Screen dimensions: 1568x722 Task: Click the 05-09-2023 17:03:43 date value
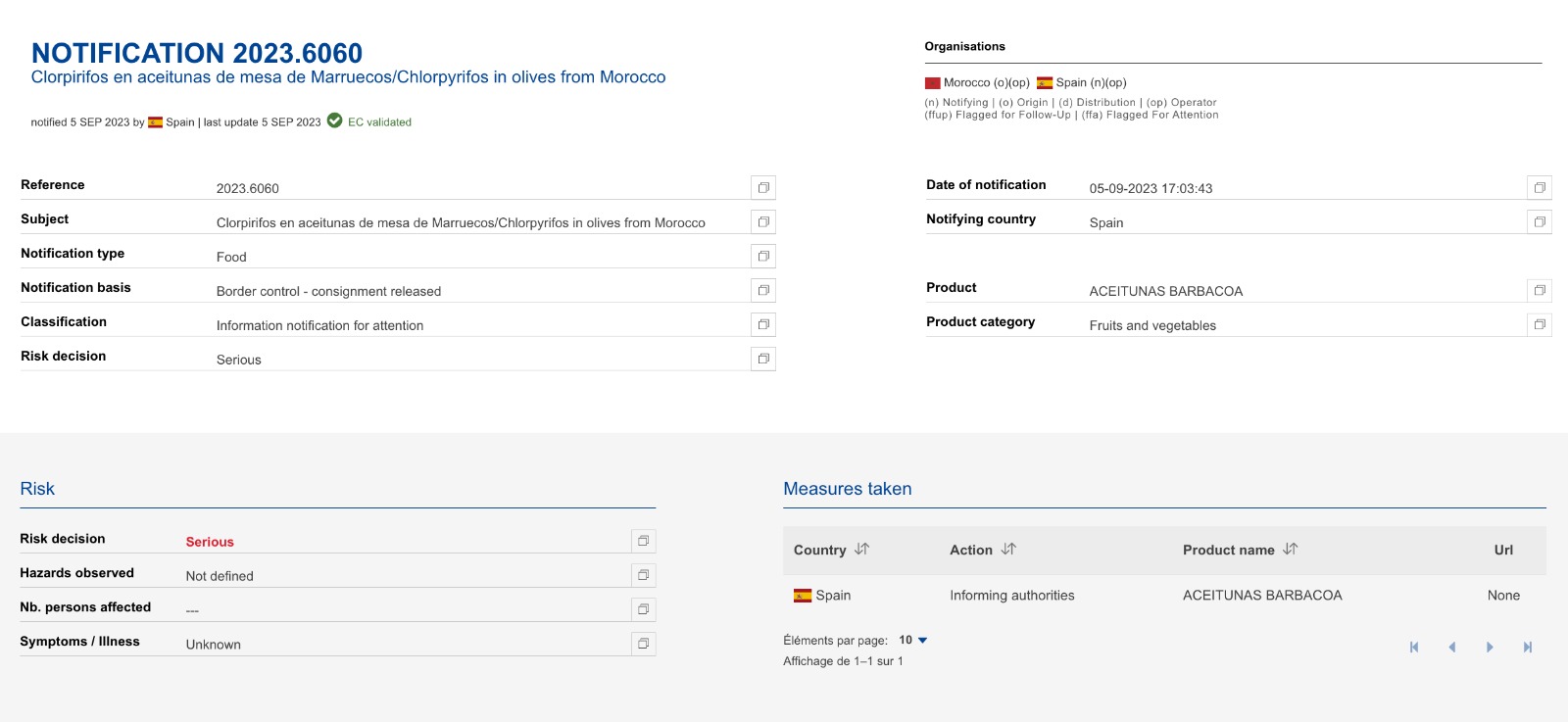1151,188
